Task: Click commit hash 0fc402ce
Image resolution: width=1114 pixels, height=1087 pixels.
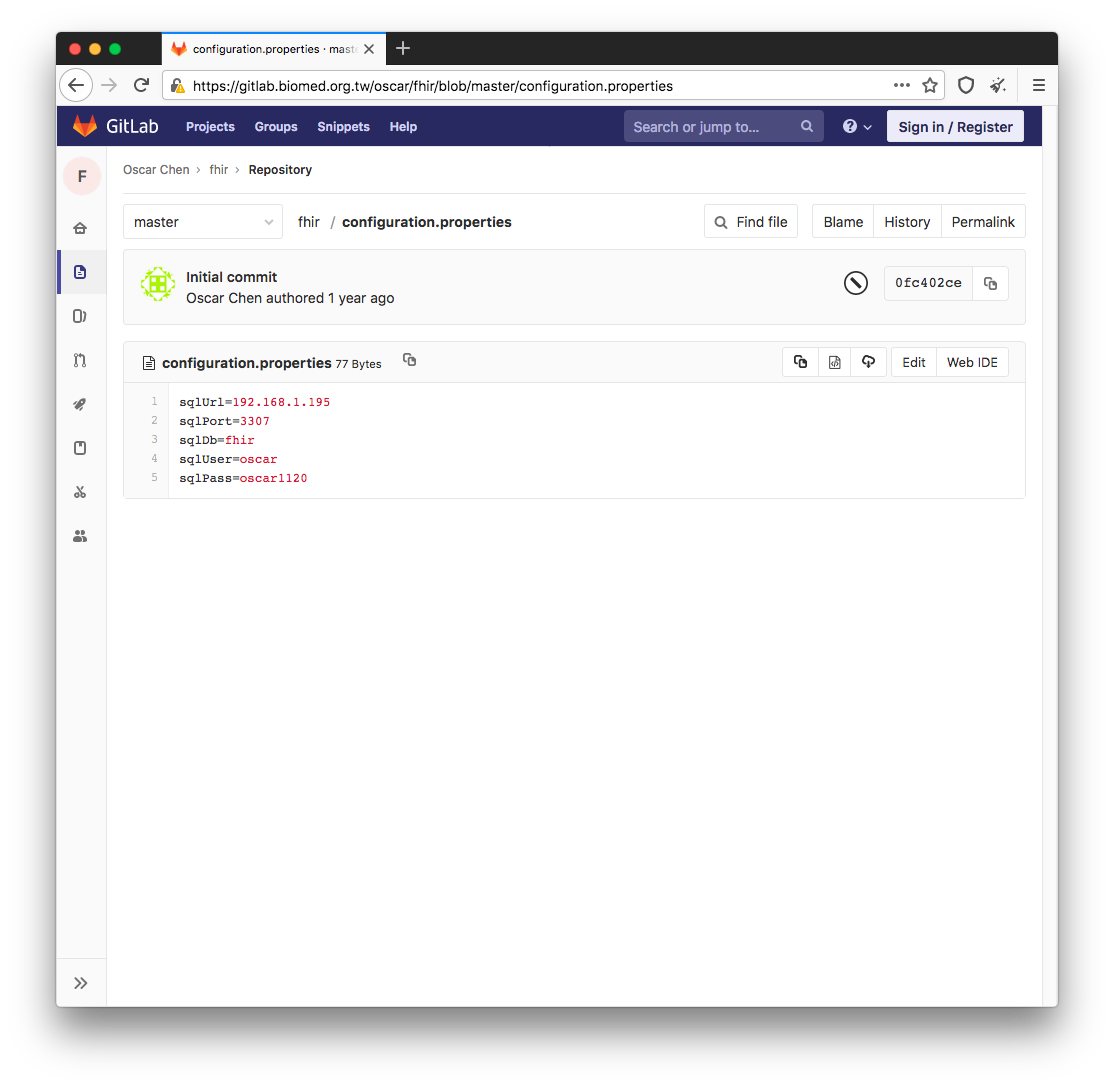Action: tap(928, 283)
